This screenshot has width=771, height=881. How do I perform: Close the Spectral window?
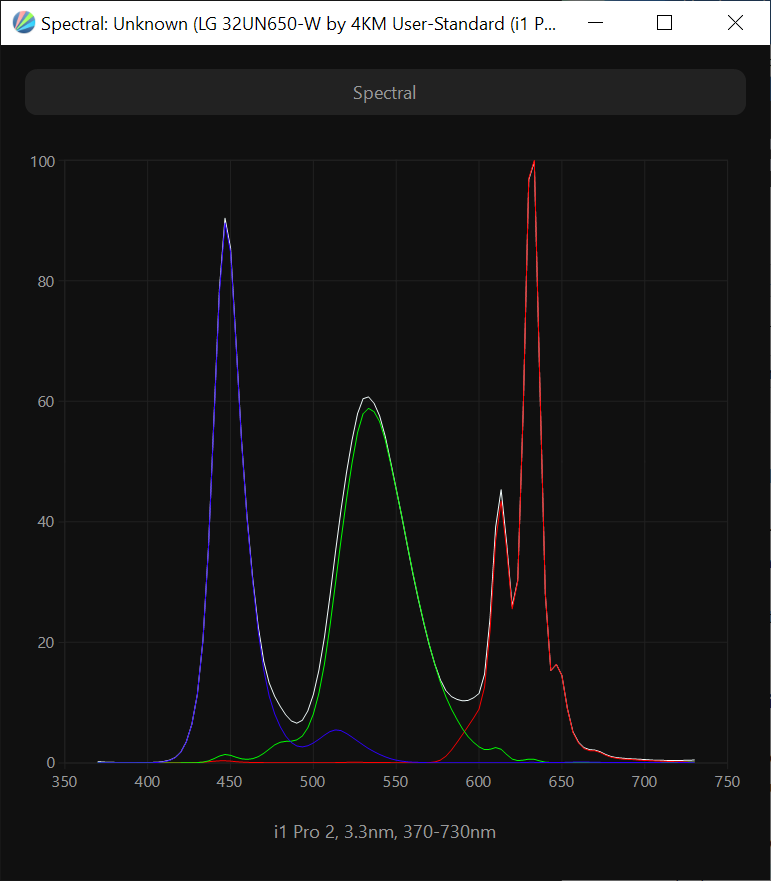735,23
